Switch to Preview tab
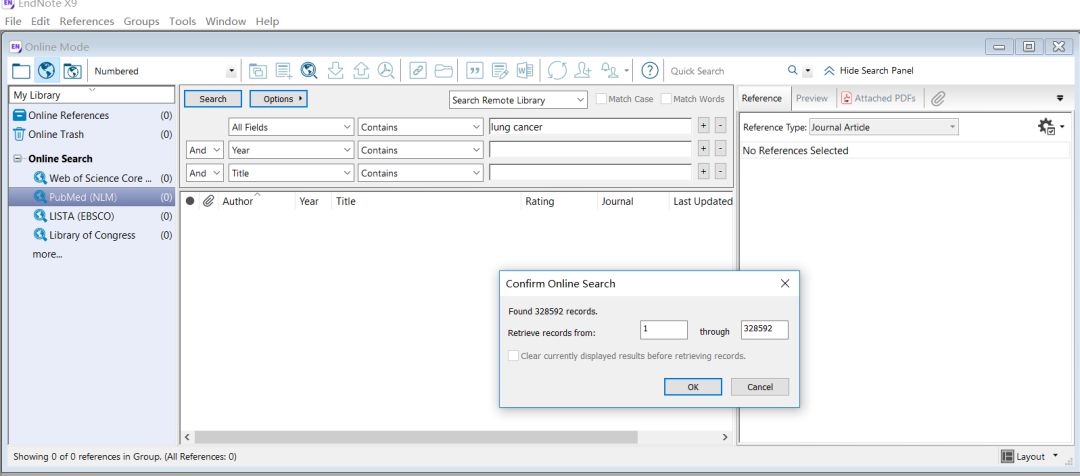The width and height of the screenshot is (1080, 476). [811, 99]
